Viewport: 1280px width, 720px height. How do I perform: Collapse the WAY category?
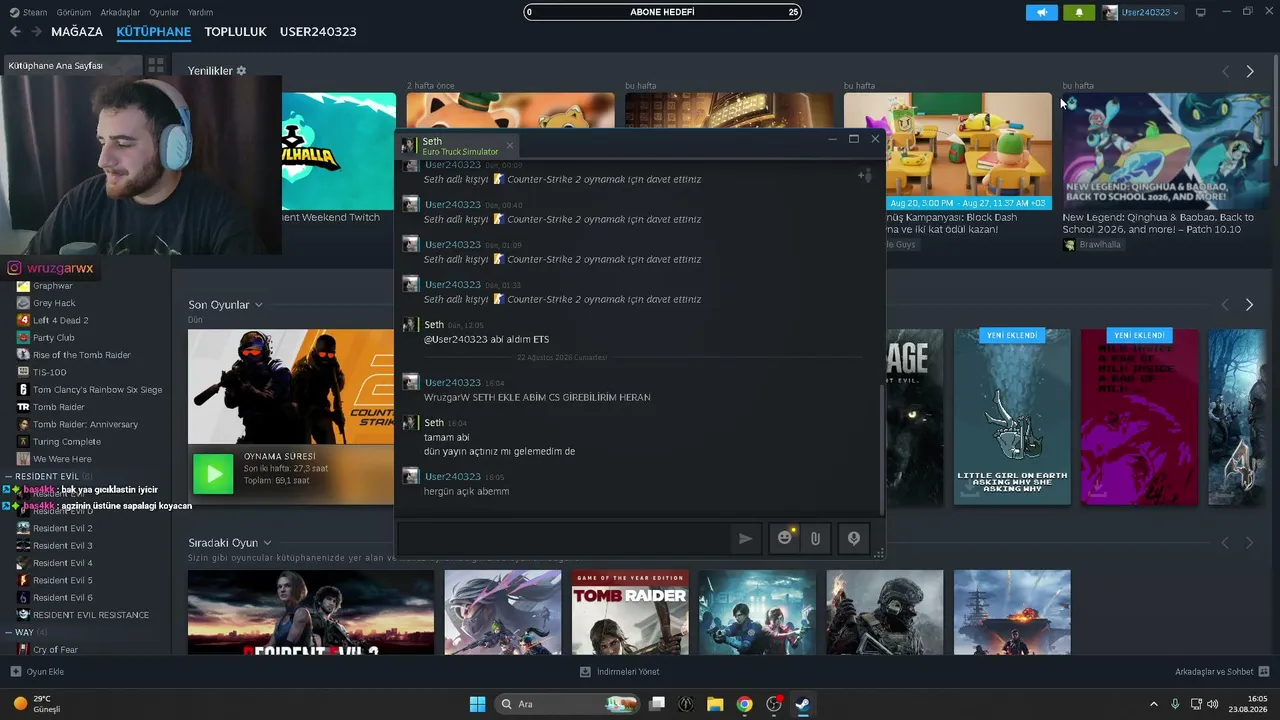tap(10, 632)
